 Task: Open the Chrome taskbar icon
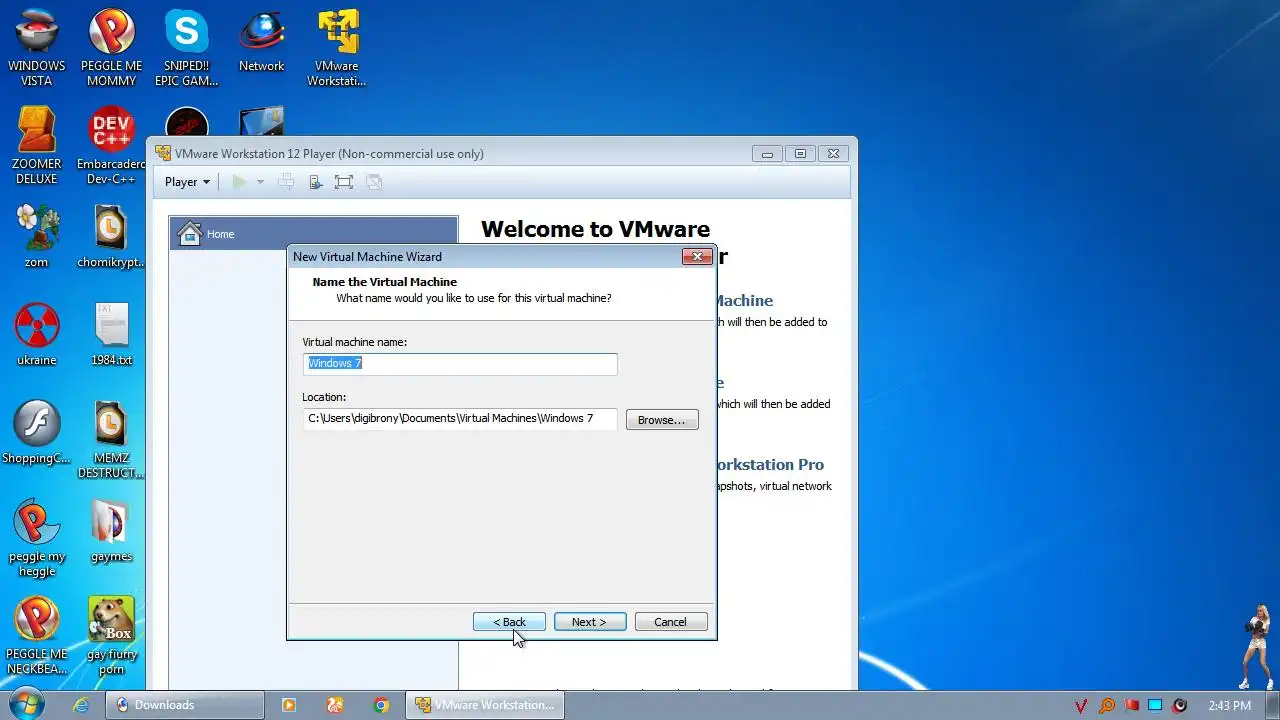coord(381,705)
